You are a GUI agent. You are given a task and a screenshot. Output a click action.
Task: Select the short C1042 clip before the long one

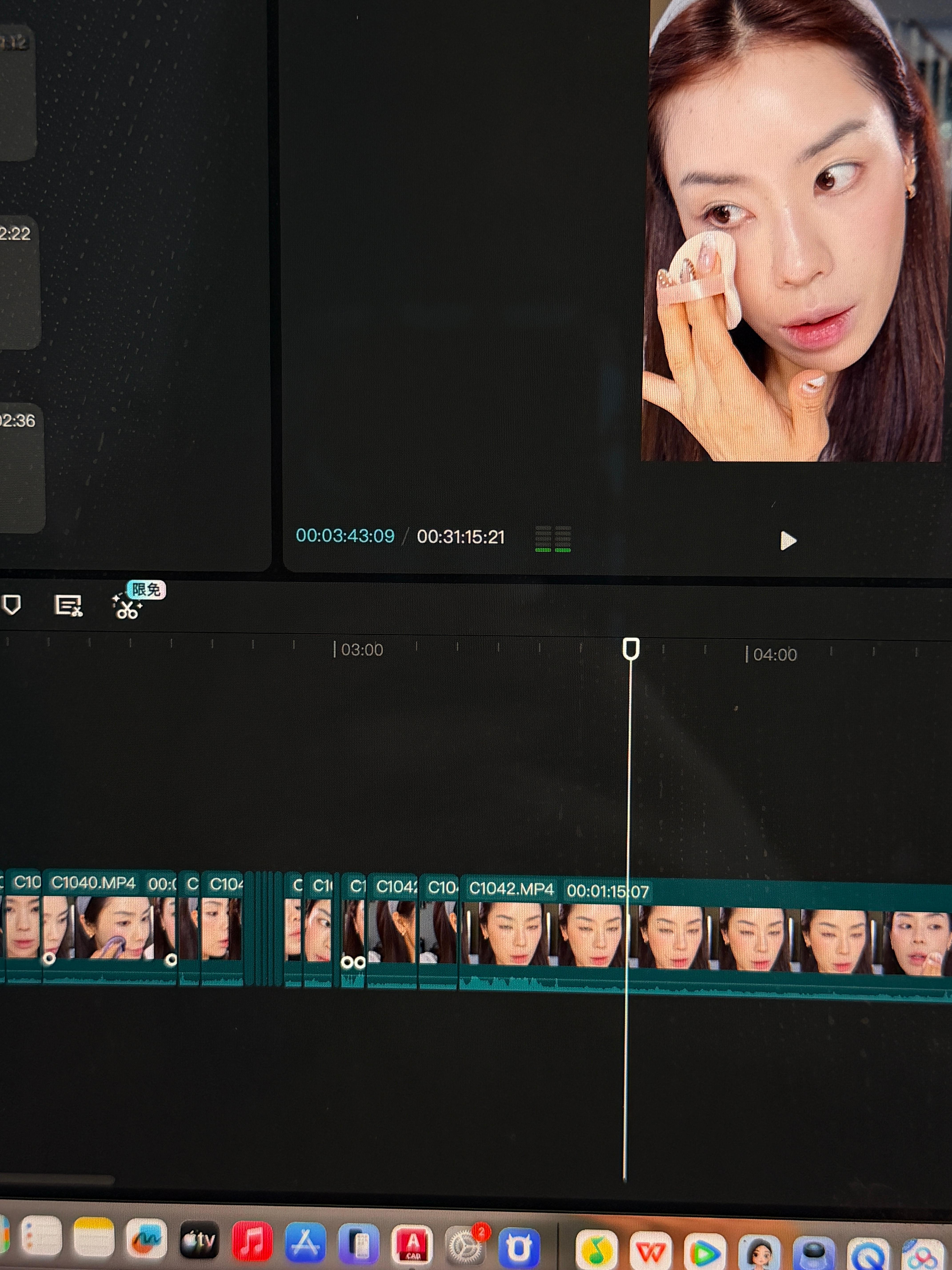(x=392, y=931)
